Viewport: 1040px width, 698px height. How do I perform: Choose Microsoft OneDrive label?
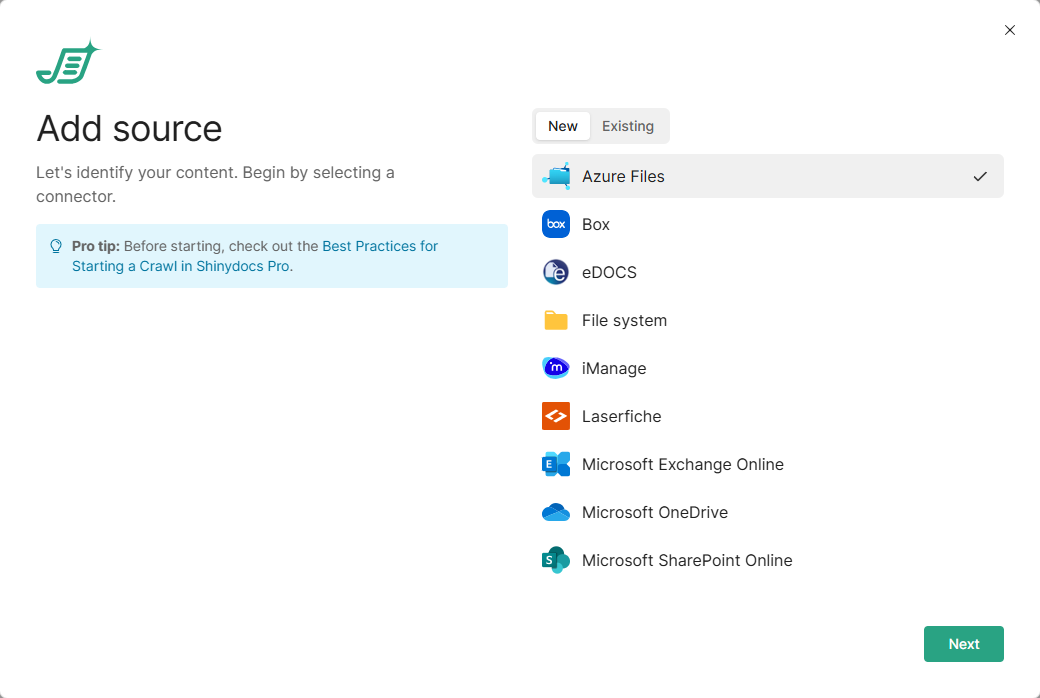click(655, 512)
